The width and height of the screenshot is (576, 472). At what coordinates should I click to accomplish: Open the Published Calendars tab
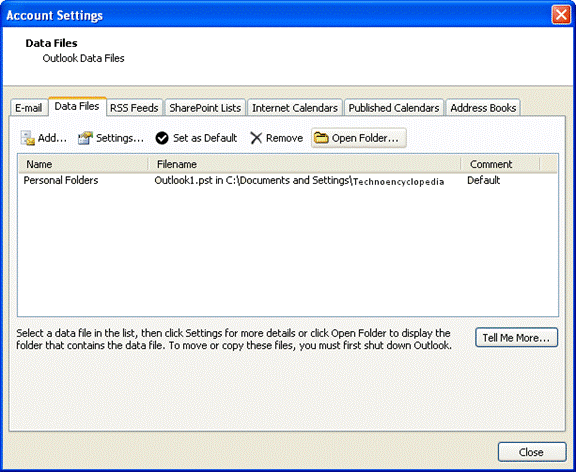pos(394,108)
